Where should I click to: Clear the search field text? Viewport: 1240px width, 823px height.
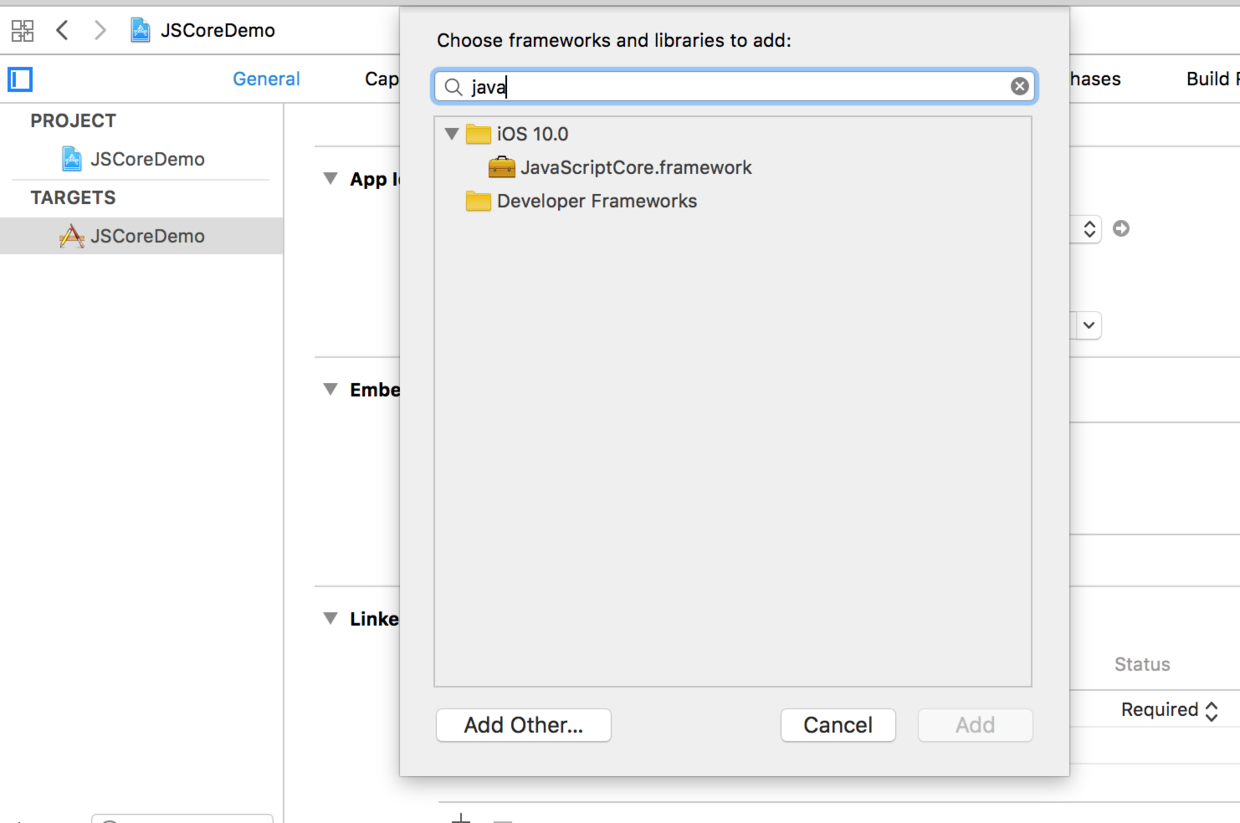point(1019,86)
